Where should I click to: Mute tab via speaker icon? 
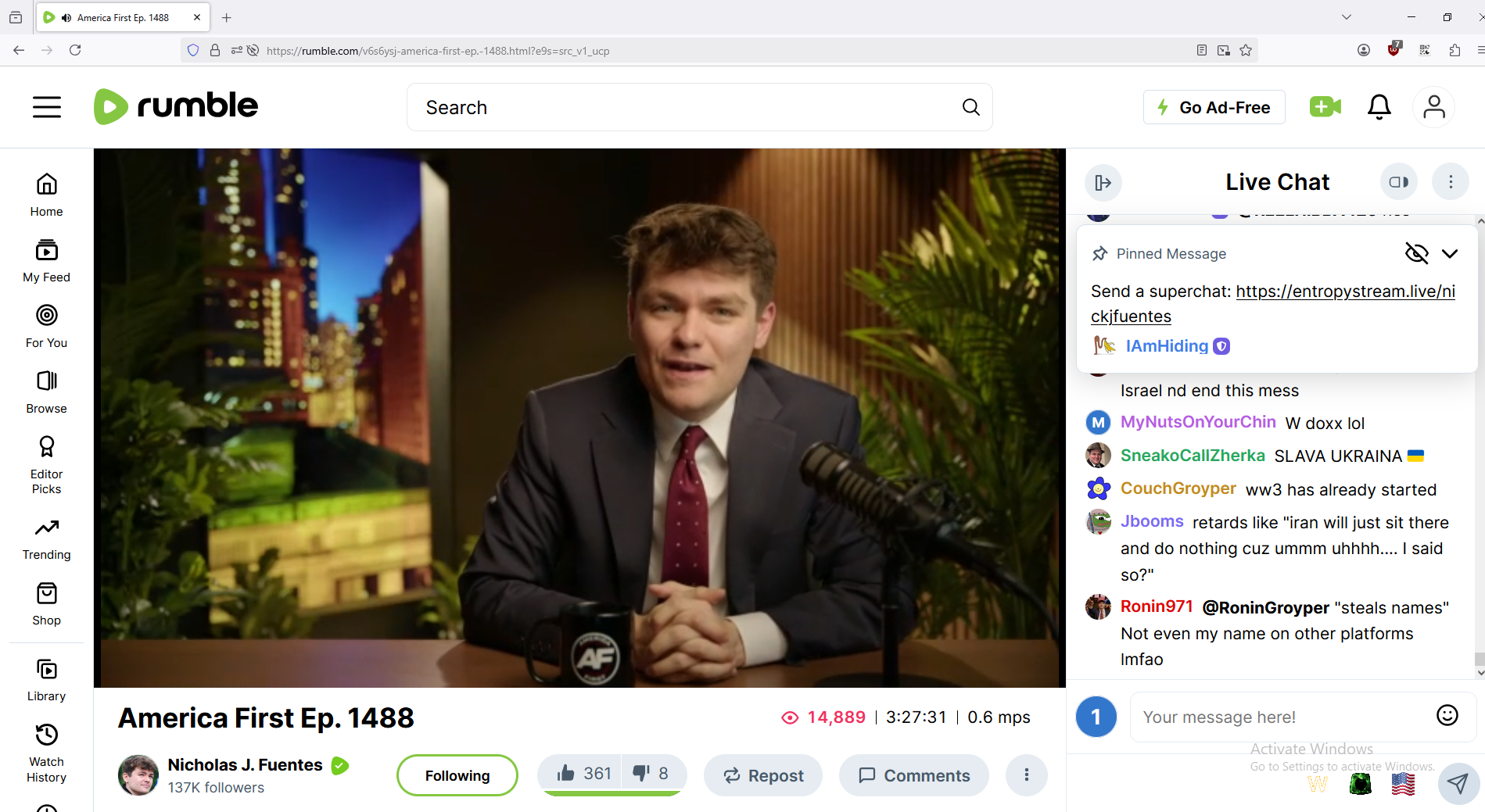66,17
